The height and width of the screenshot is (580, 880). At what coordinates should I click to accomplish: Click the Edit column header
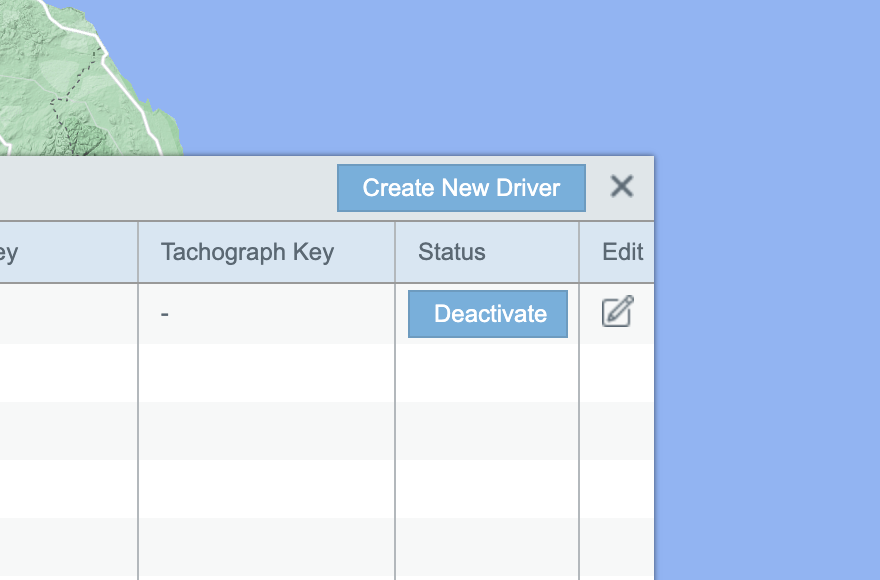pos(621,252)
